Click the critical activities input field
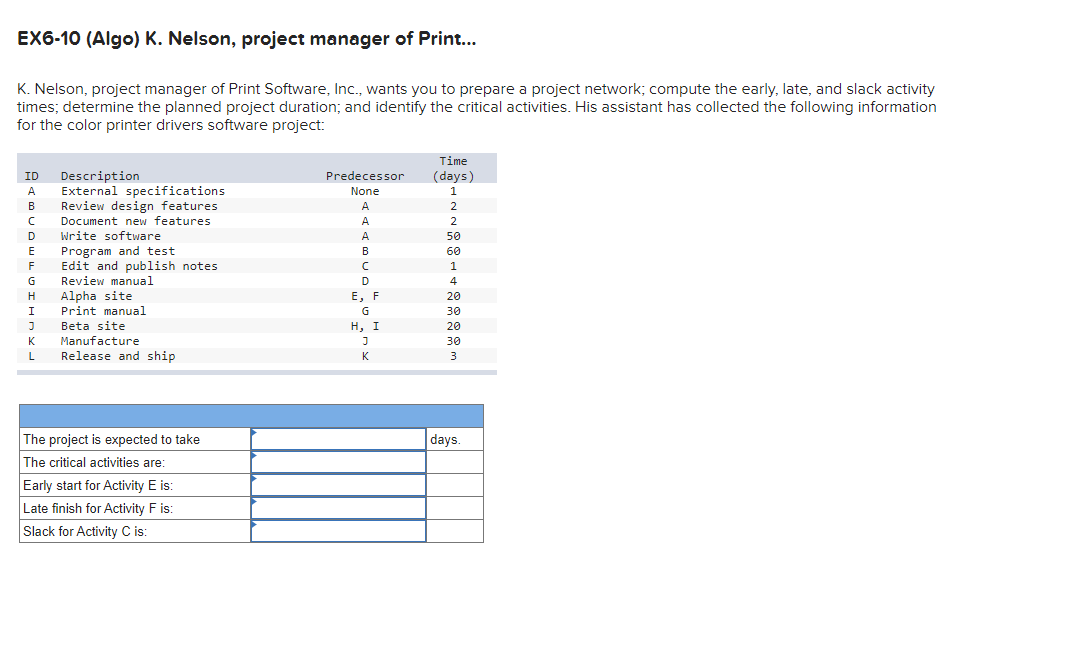The image size is (1092, 660). tap(340, 462)
